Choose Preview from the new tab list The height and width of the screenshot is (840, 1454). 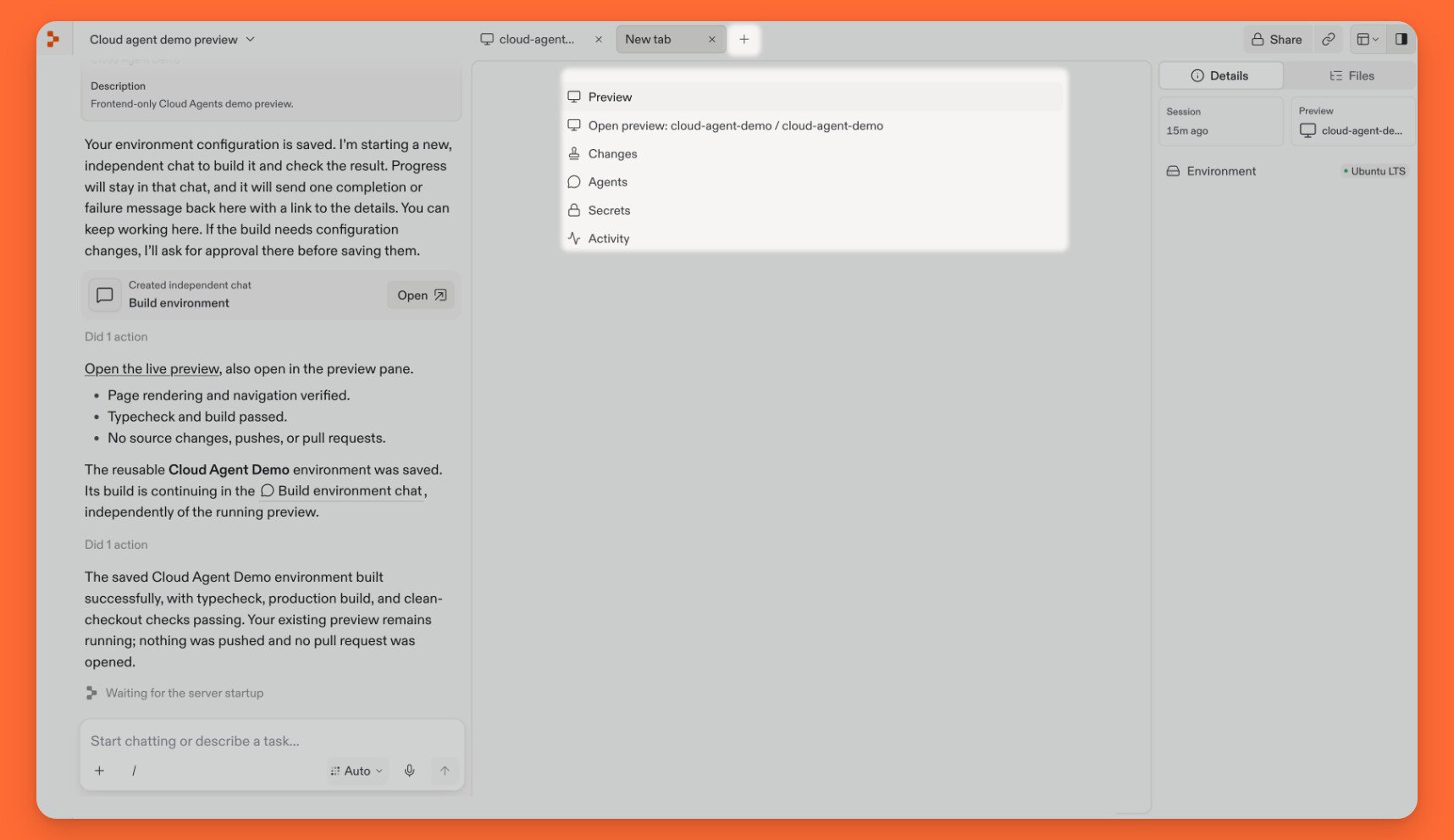pyautogui.click(x=814, y=97)
